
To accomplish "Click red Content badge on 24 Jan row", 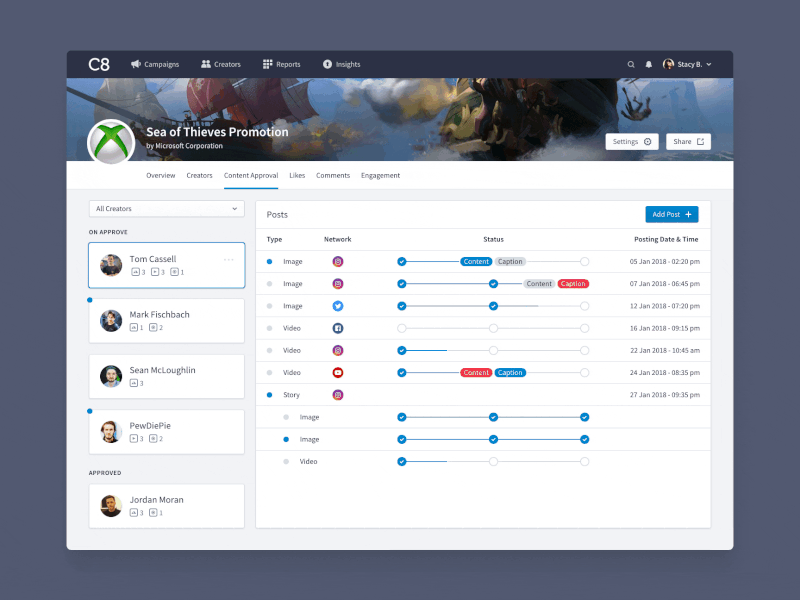I will pyautogui.click(x=476, y=373).
